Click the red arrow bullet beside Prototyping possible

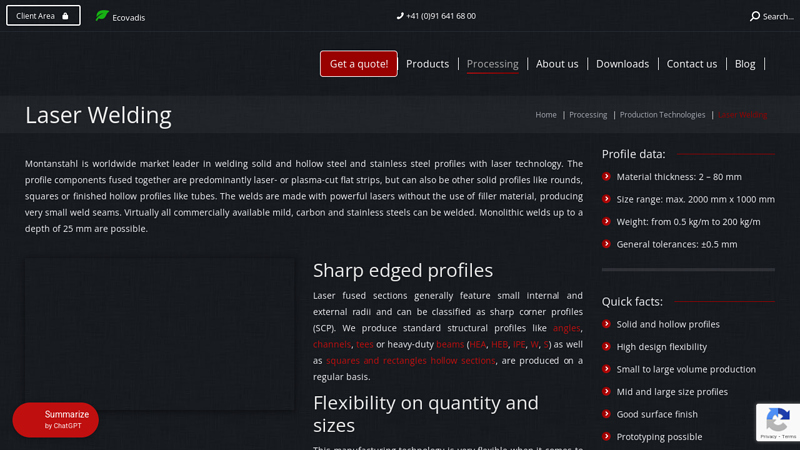pyautogui.click(x=607, y=437)
